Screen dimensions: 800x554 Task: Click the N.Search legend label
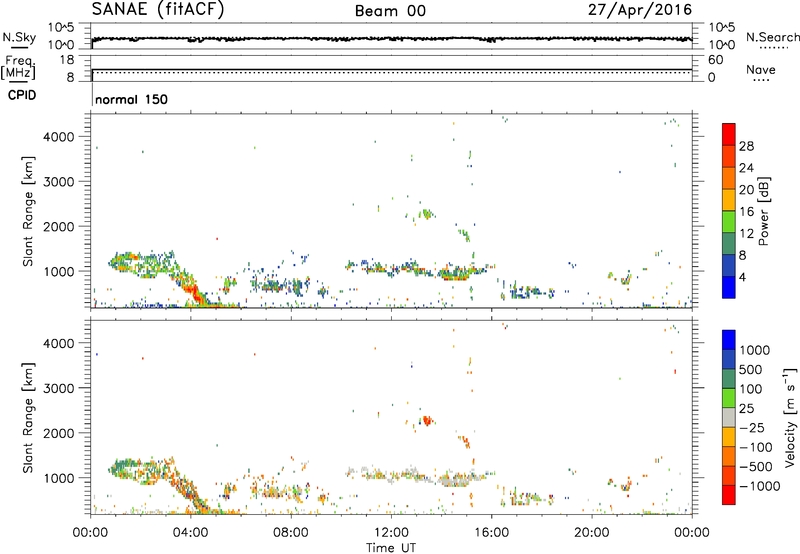[x=772, y=37]
